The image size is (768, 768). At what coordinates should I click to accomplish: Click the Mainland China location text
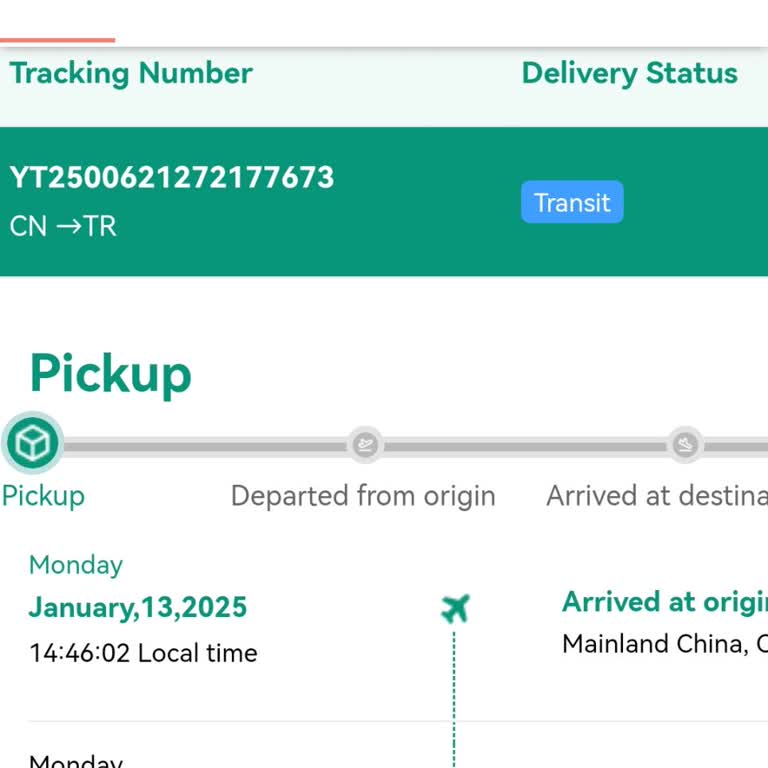(x=664, y=643)
